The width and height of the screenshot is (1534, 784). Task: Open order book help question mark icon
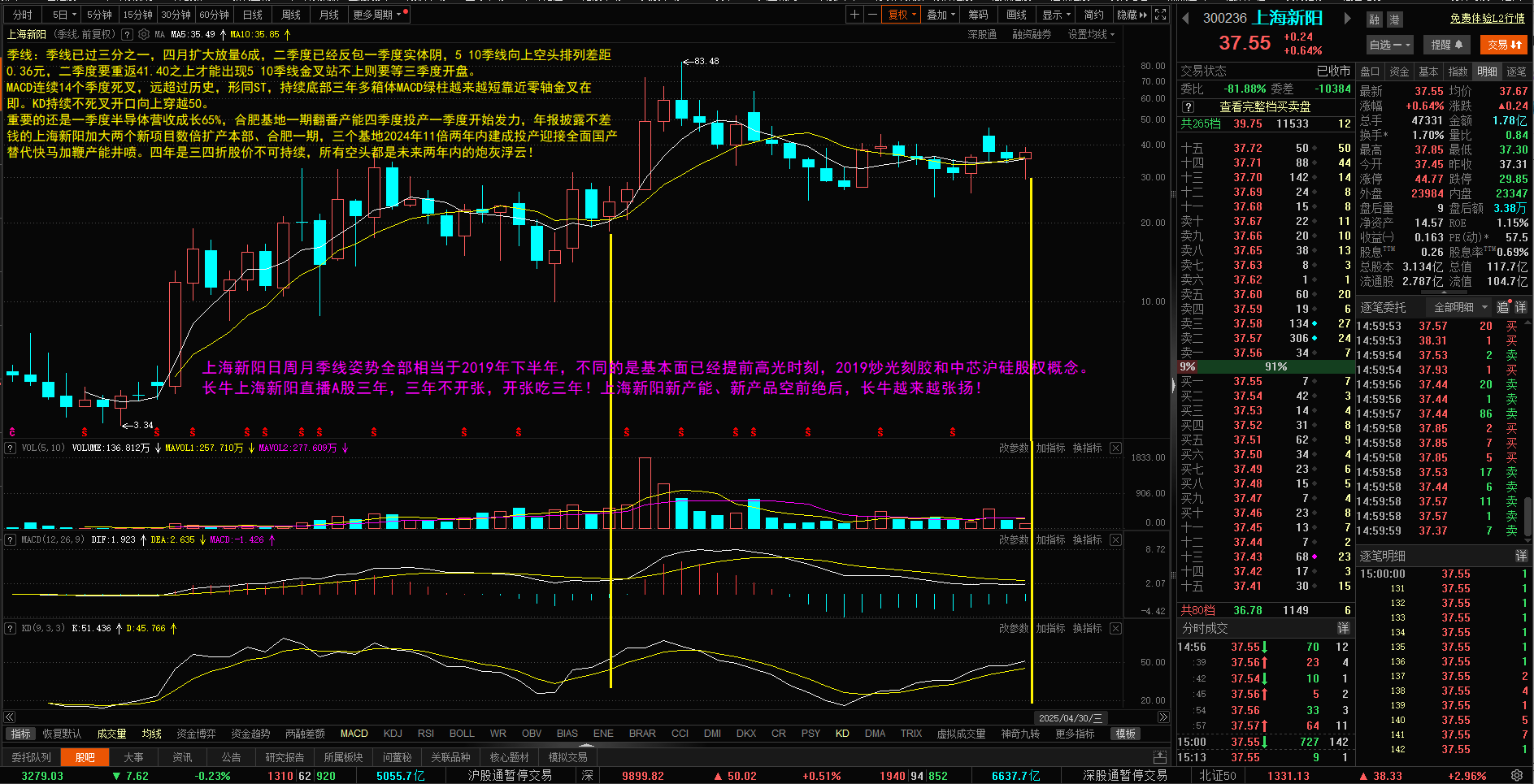point(1189,107)
